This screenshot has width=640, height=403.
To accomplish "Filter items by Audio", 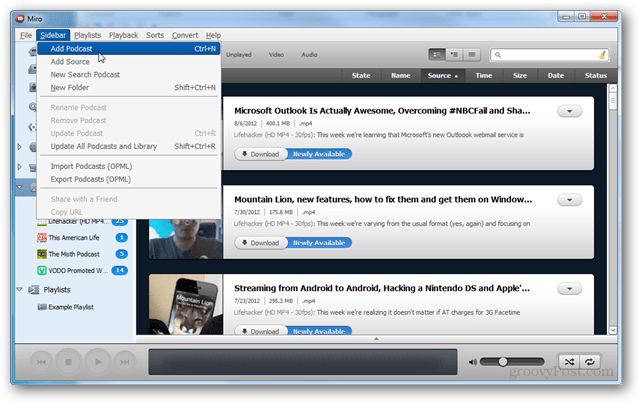I will pyautogui.click(x=309, y=55).
